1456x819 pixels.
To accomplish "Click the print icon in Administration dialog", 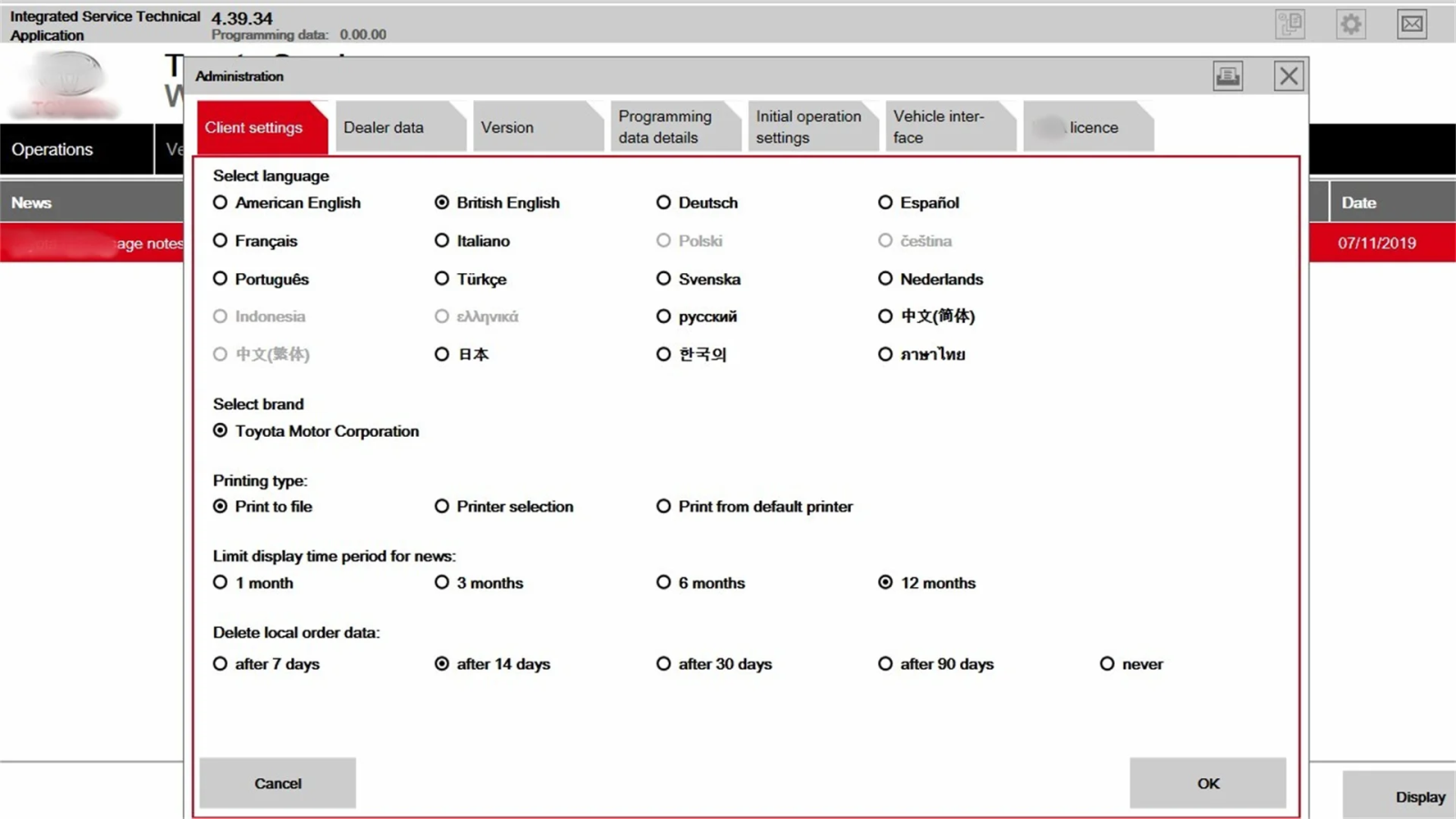I will [1228, 76].
